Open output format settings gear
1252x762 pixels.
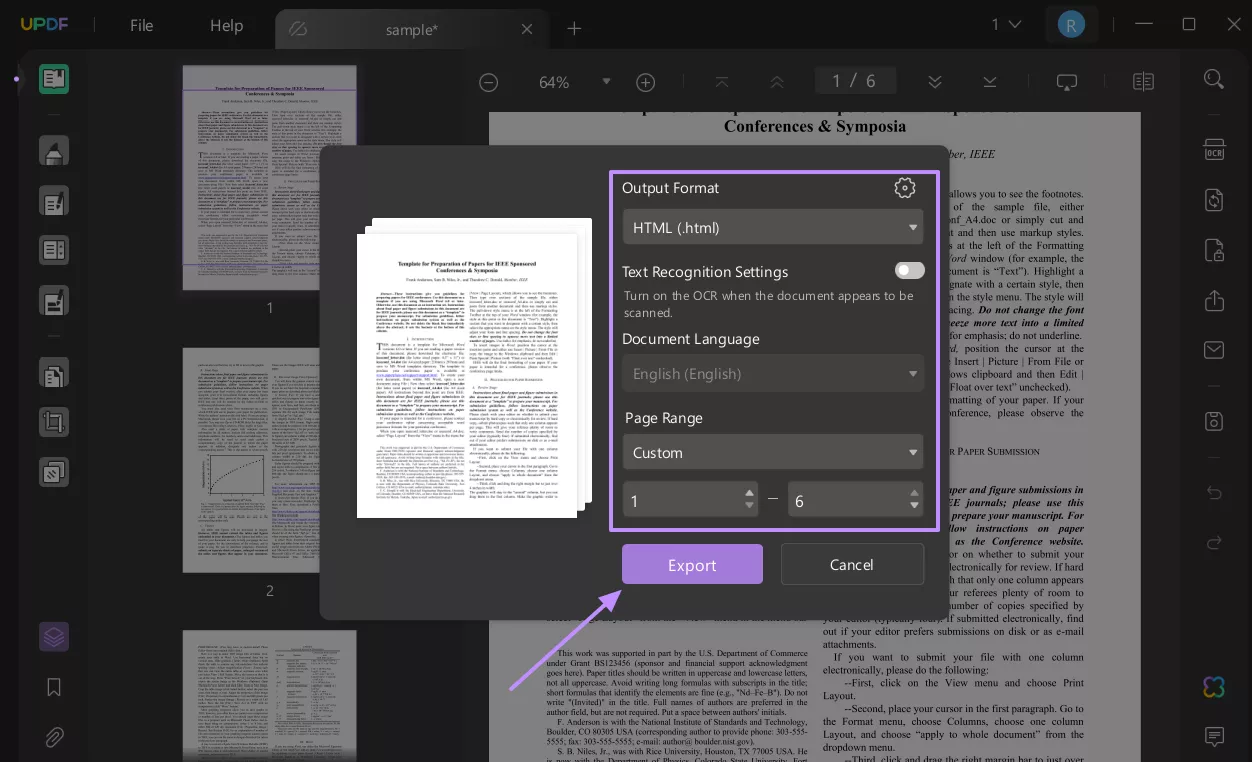(904, 188)
